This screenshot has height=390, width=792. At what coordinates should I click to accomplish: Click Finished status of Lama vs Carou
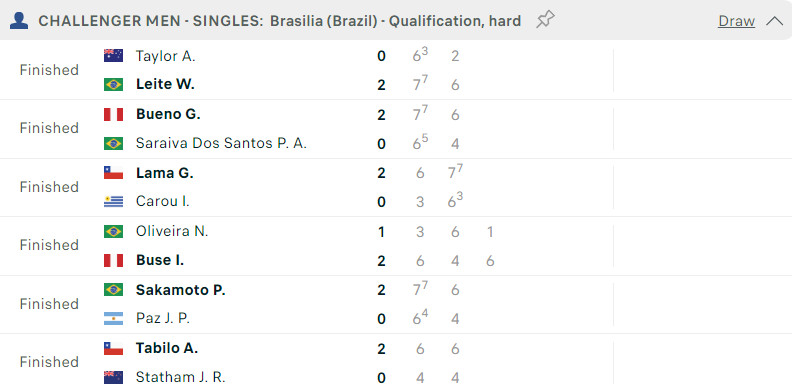pos(49,187)
